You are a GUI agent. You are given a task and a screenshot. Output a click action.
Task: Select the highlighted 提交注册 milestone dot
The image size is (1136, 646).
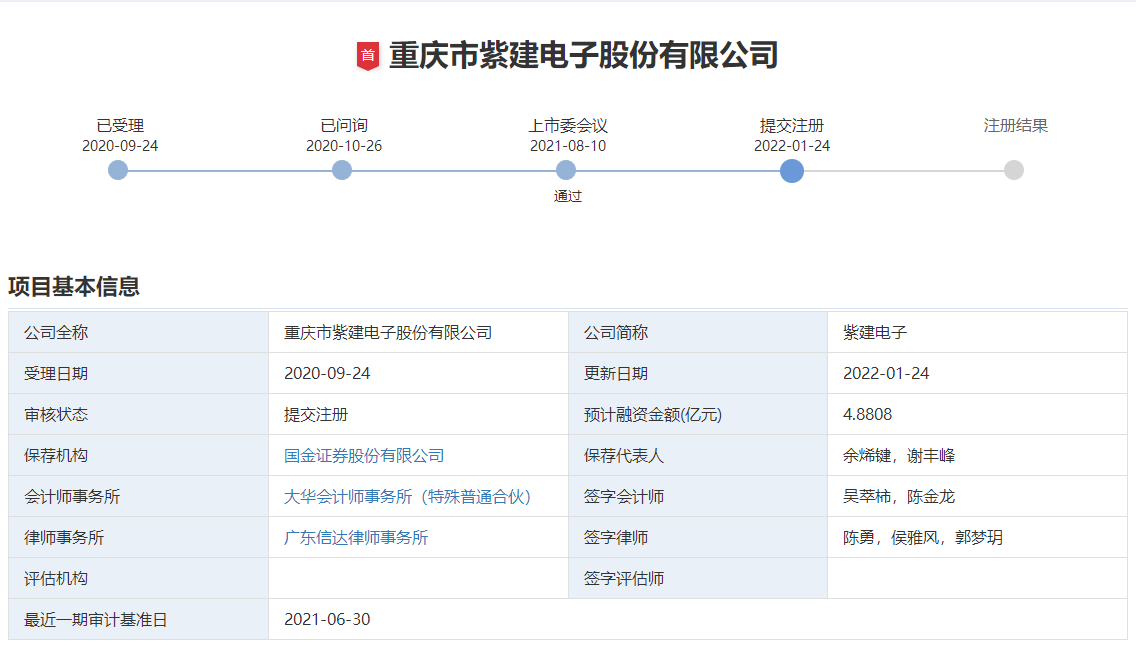(791, 171)
